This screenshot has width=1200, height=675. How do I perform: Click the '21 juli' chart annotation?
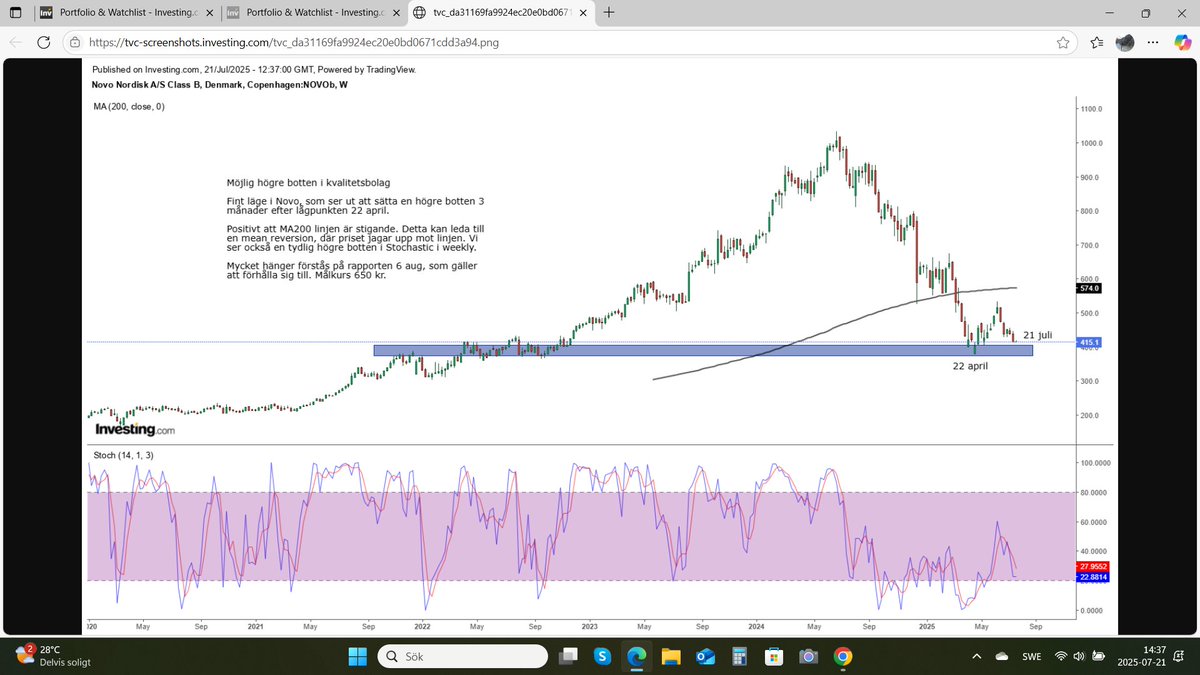coord(1038,334)
